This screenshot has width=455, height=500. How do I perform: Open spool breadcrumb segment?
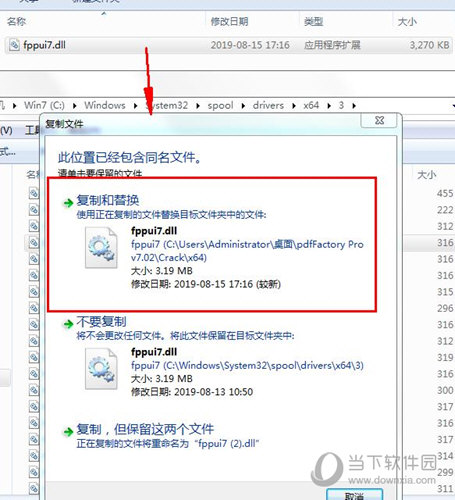click(x=220, y=105)
